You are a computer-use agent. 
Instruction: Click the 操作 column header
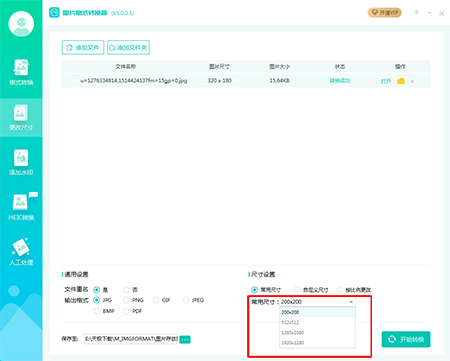[400, 67]
